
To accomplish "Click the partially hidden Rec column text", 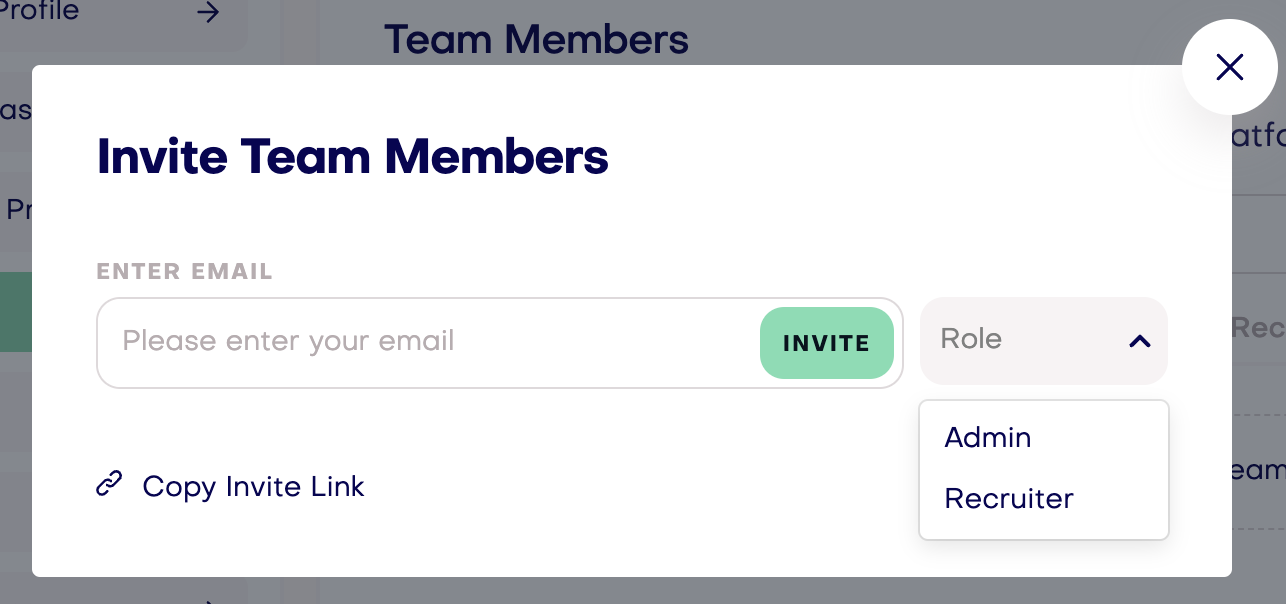I will [x=1258, y=327].
